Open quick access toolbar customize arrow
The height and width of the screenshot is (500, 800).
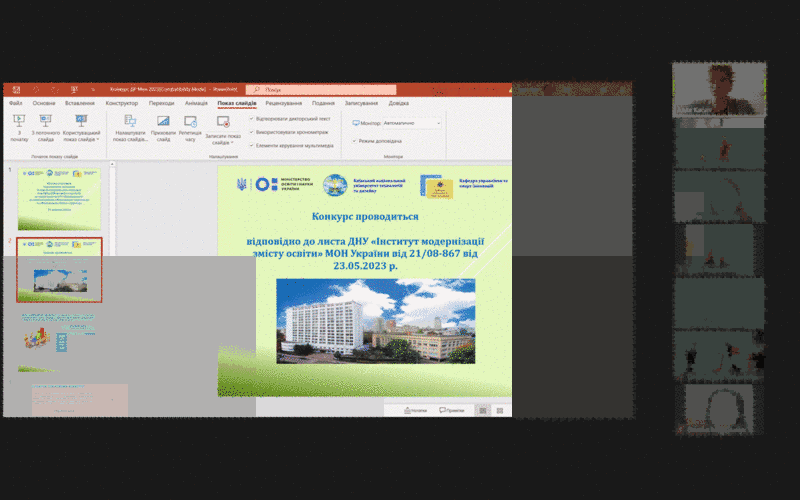[x=93, y=90]
